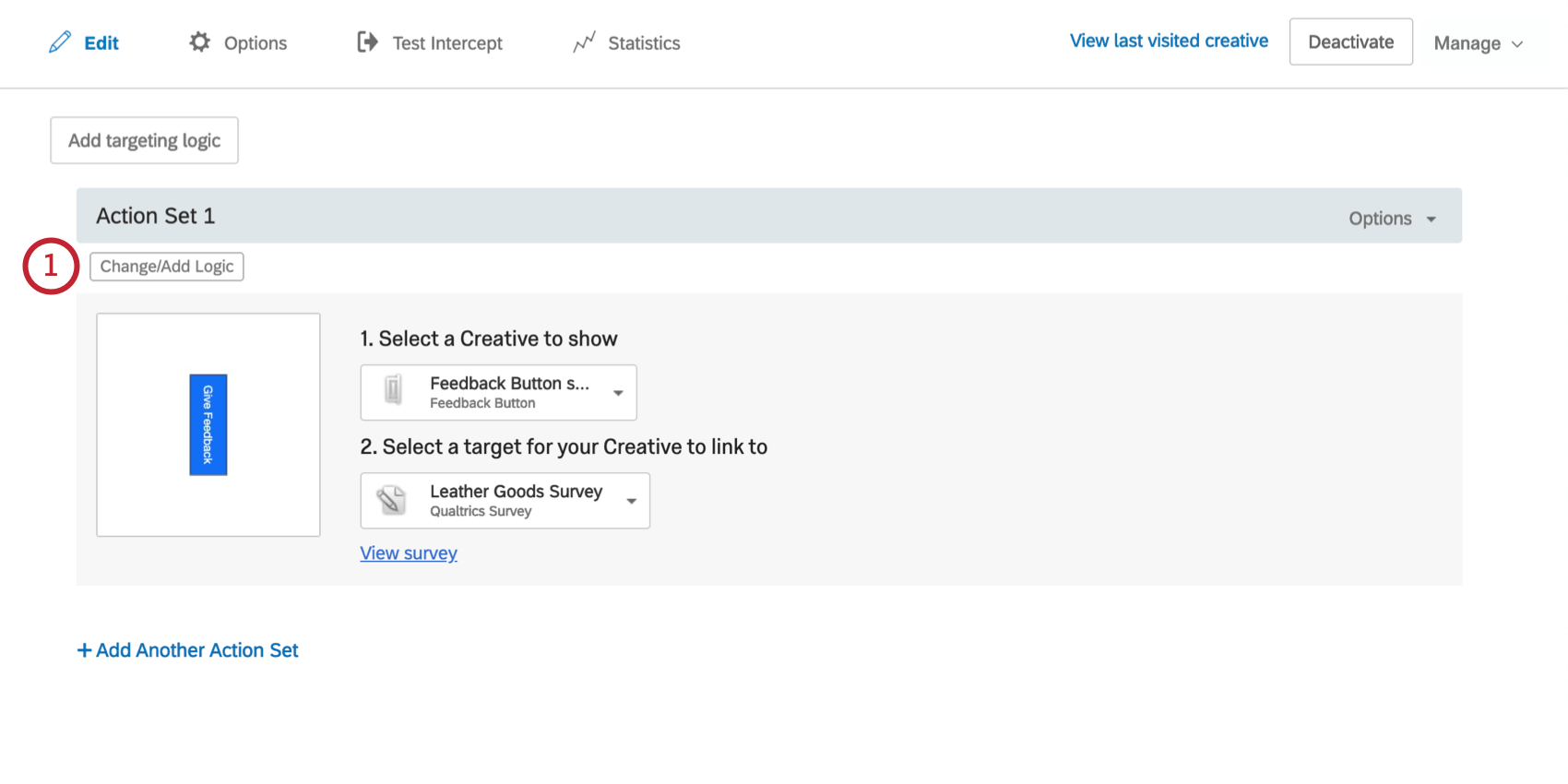Click the Options gear icon
Viewport: 1568px width, 784px height.
199,42
